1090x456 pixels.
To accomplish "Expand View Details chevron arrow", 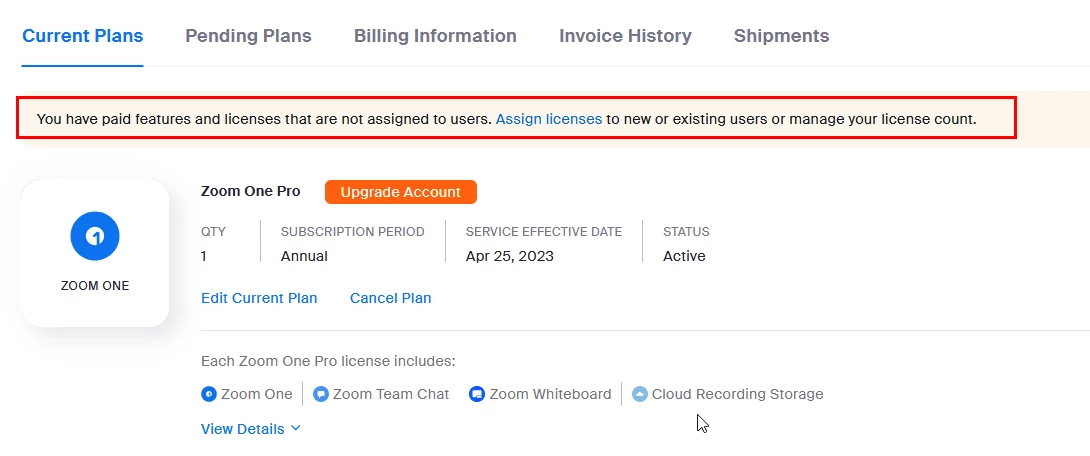I will [x=296, y=429].
